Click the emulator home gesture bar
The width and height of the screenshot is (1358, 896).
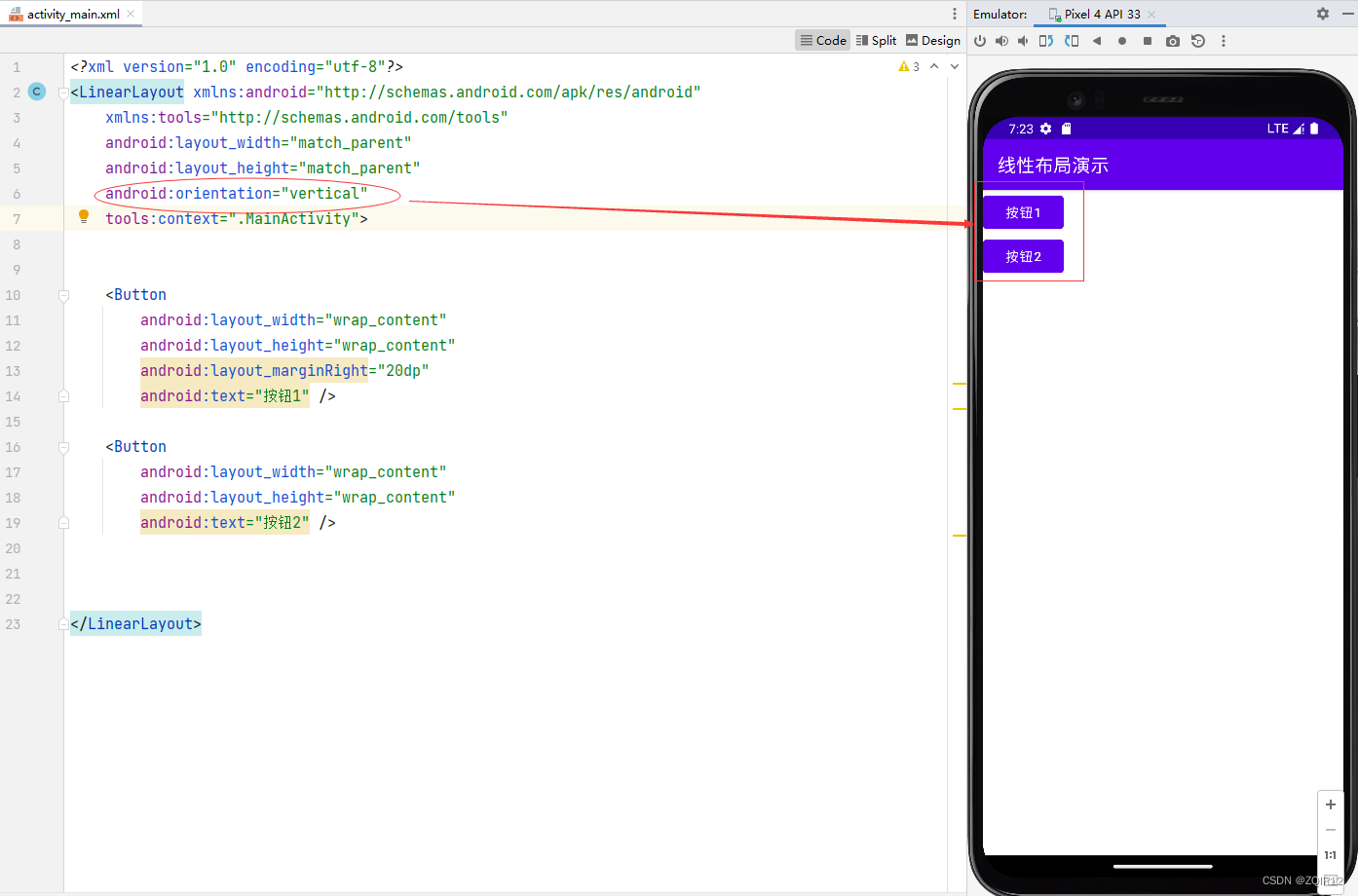point(1163,866)
